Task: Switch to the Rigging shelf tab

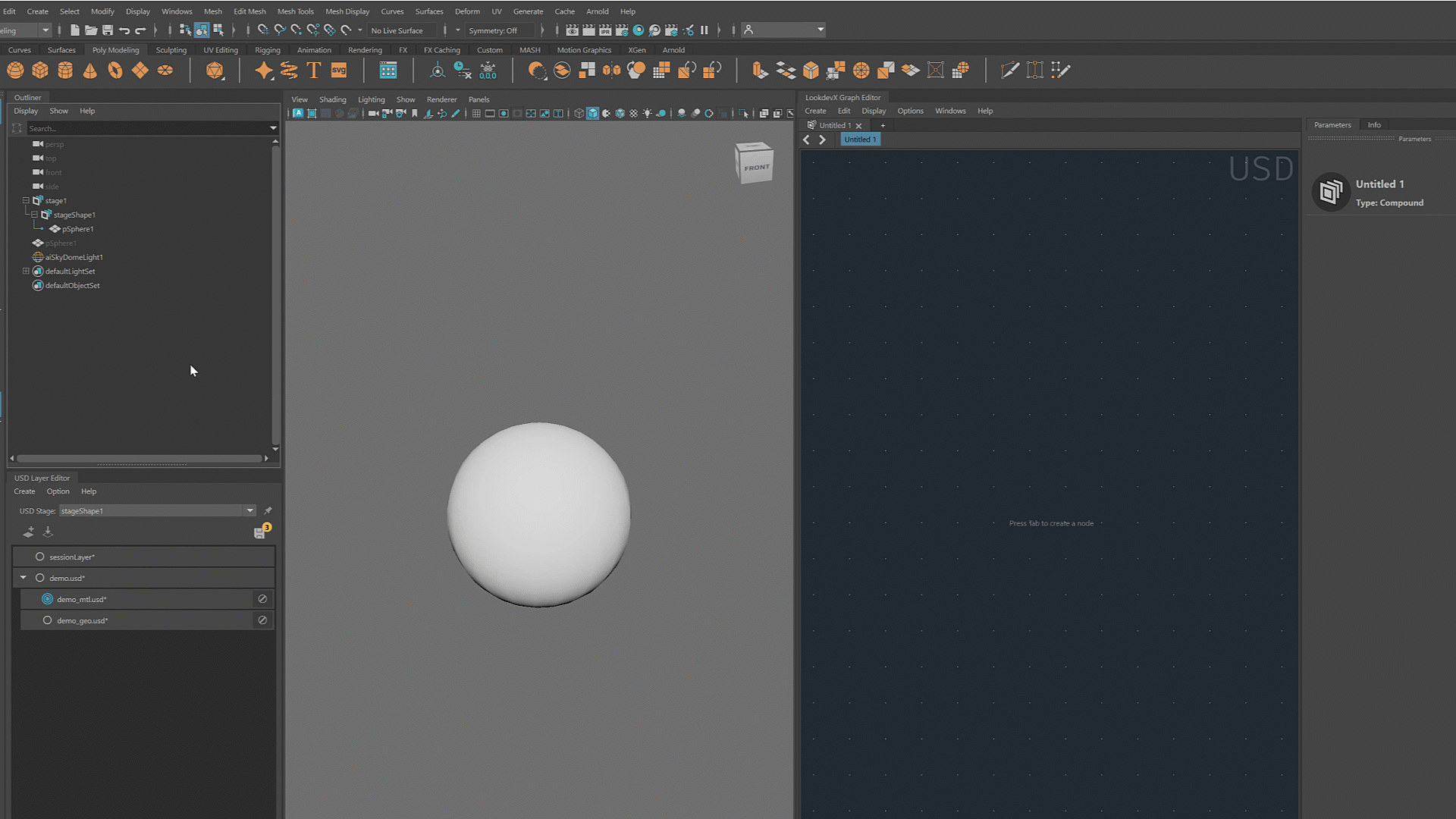Action: (x=267, y=50)
